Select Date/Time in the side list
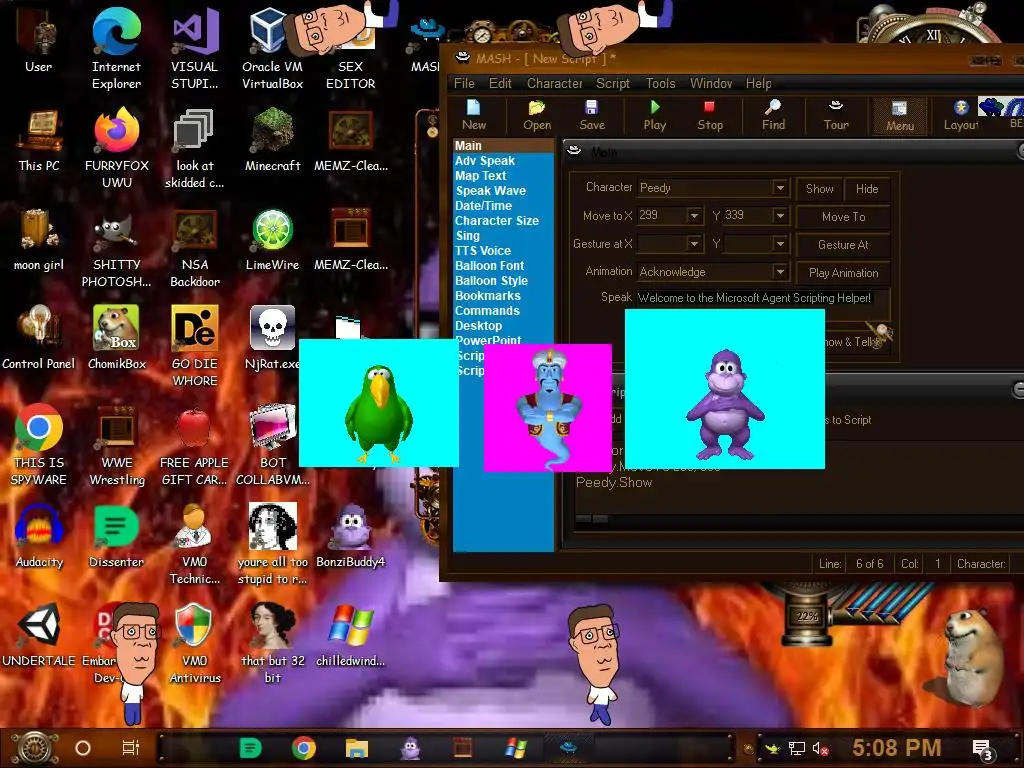 (504, 206)
